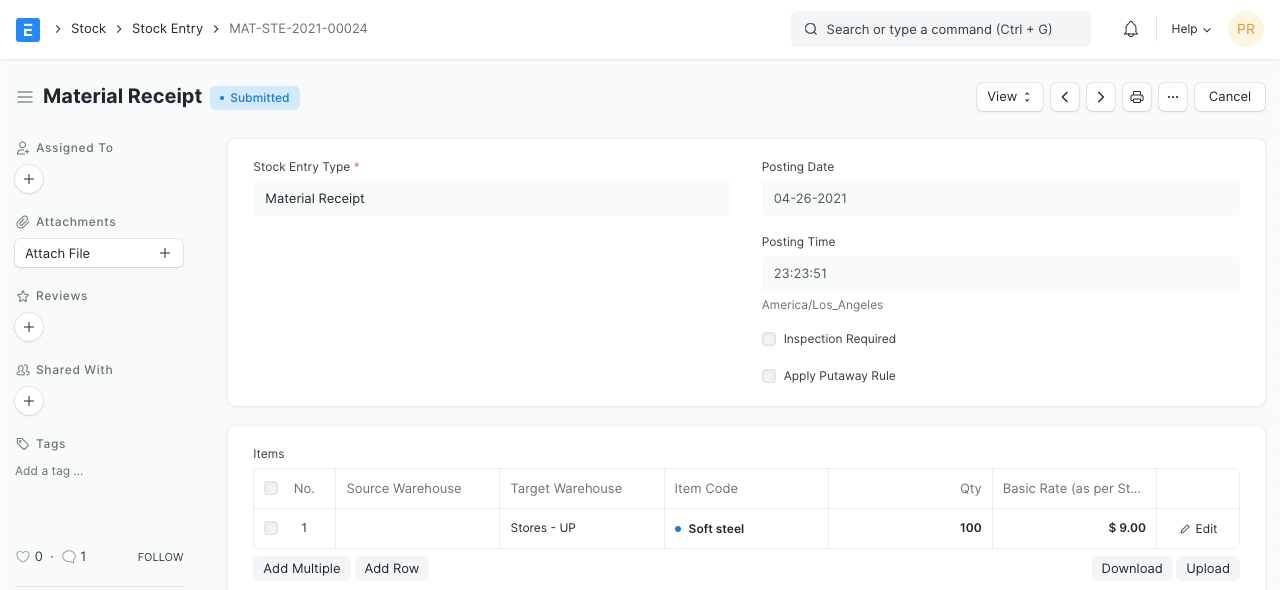Click the search command bar
Image resolution: width=1280 pixels, height=590 pixels.
(x=940, y=29)
